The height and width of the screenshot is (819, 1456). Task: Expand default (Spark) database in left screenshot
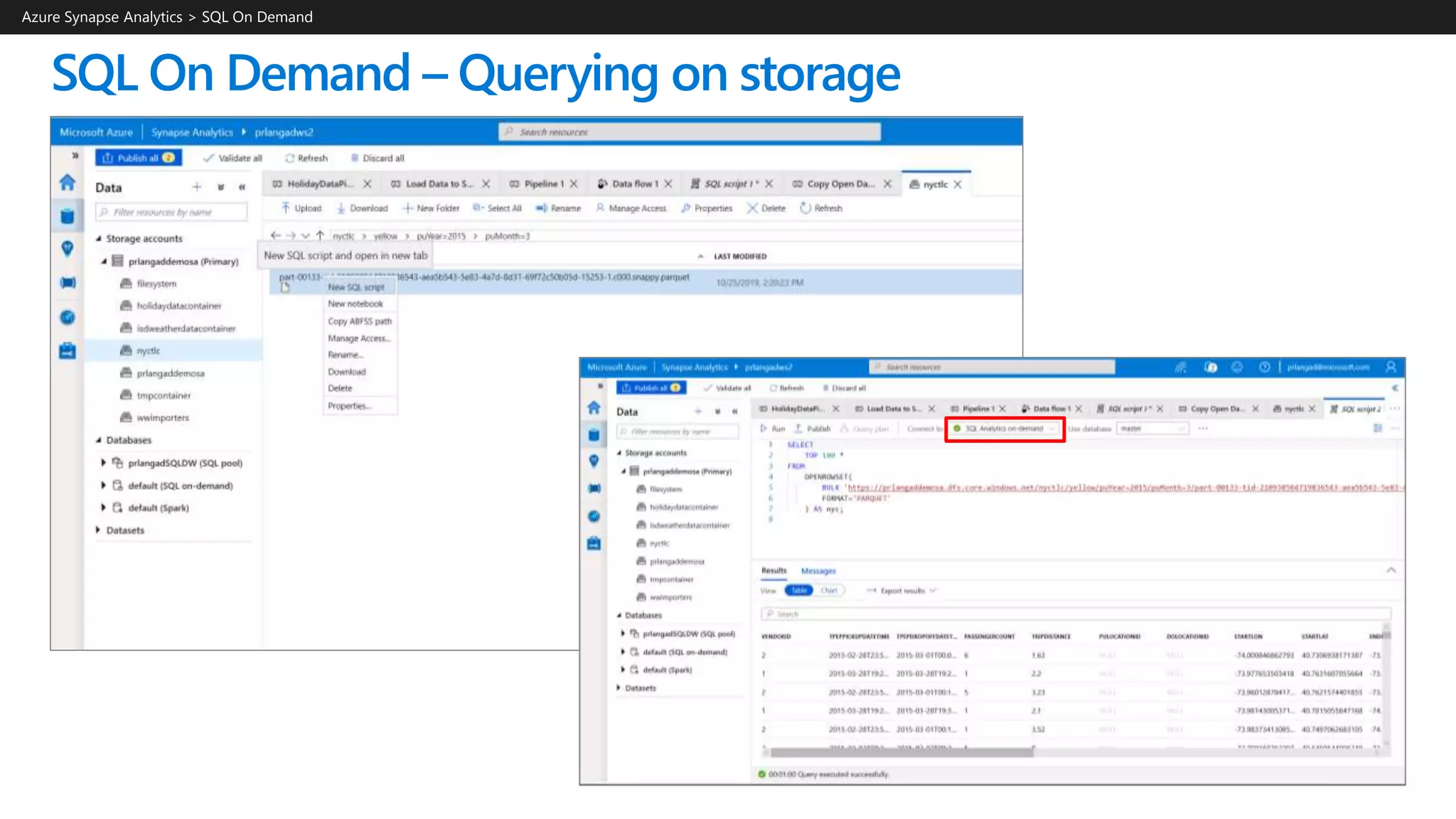104,508
